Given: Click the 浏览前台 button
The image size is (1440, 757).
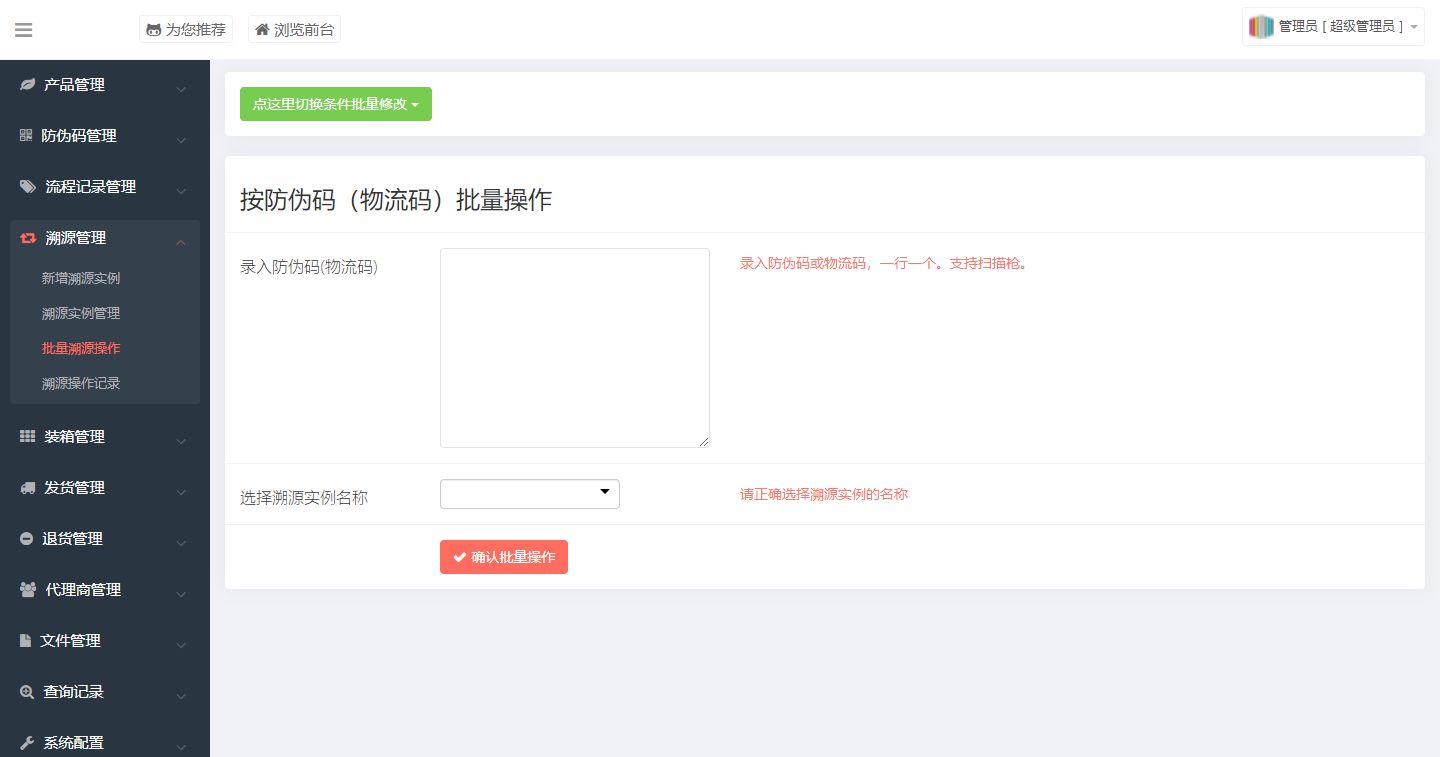Looking at the screenshot, I should [x=294, y=28].
